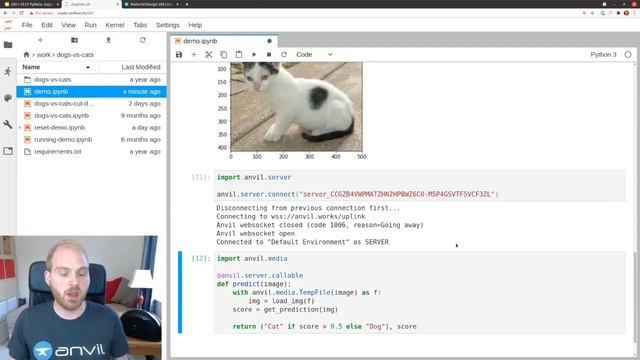The width and height of the screenshot is (640, 360).
Task: Click the kernel status circle indicator
Action: point(628,54)
